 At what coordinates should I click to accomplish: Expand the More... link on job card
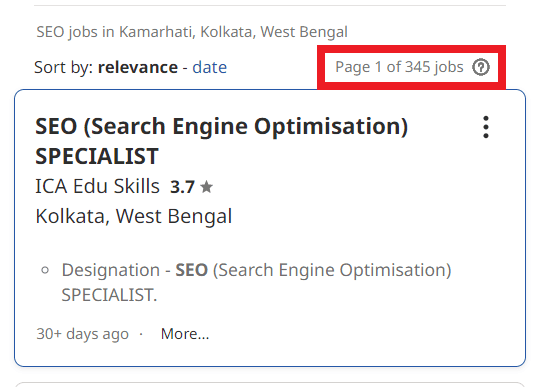[185, 334]
